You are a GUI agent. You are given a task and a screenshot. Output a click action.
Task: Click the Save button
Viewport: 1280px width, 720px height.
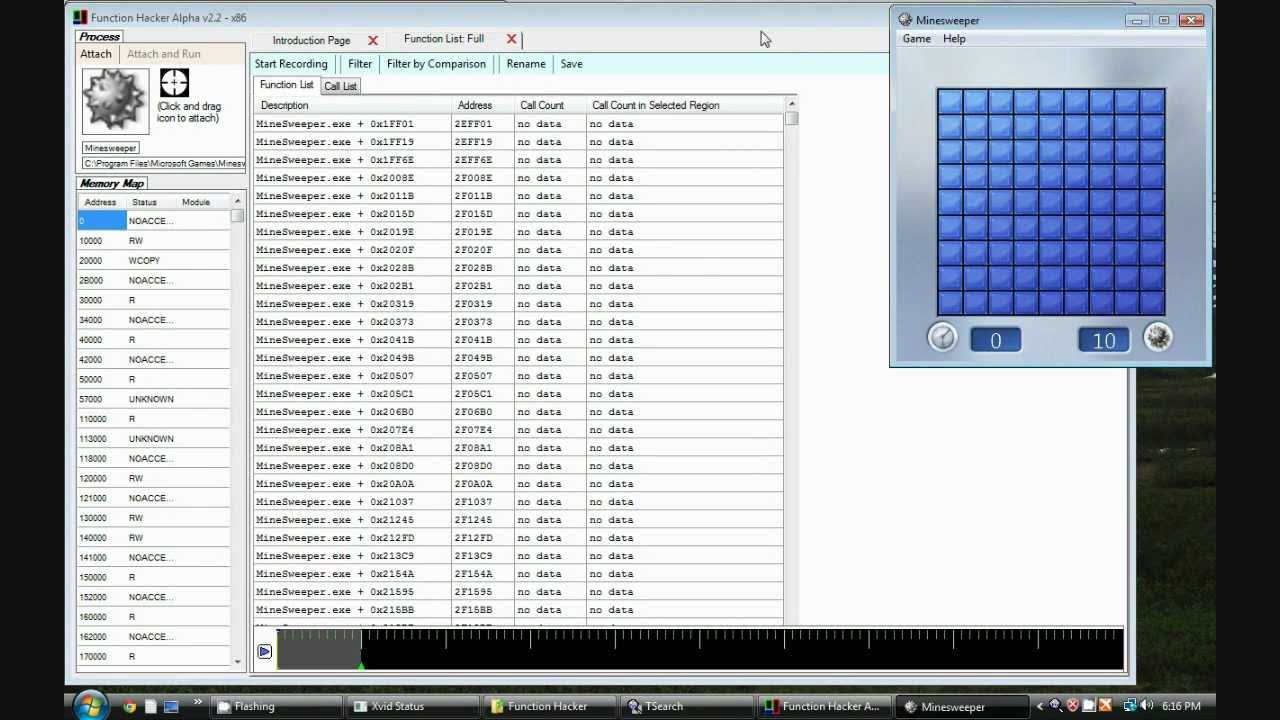tap(571, 64)
